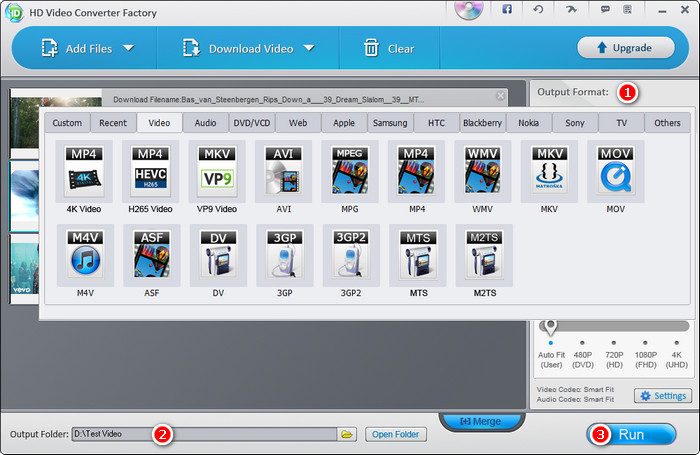700x455 pixels.
Task: Pick the M2TS format icon
Action: (x=484, y=255)
